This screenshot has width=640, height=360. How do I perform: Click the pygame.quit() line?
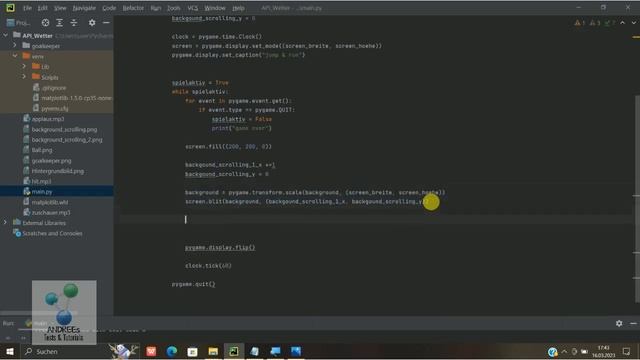pos(193,284)
